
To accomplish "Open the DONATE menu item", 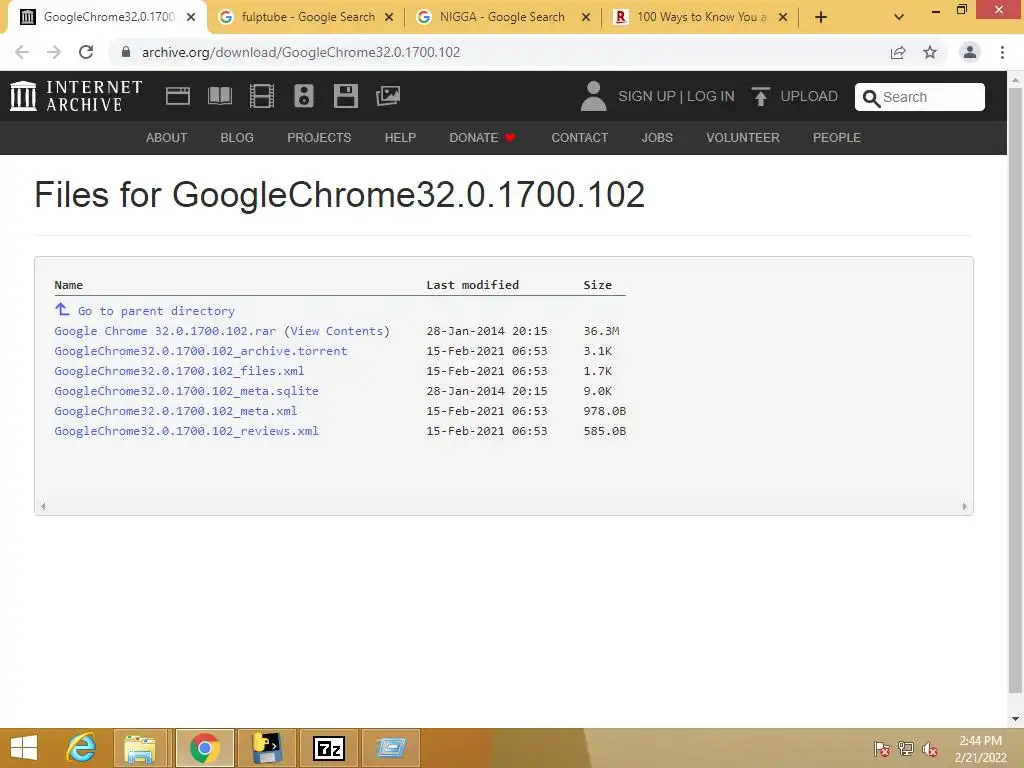I will (x=482, y=138).
